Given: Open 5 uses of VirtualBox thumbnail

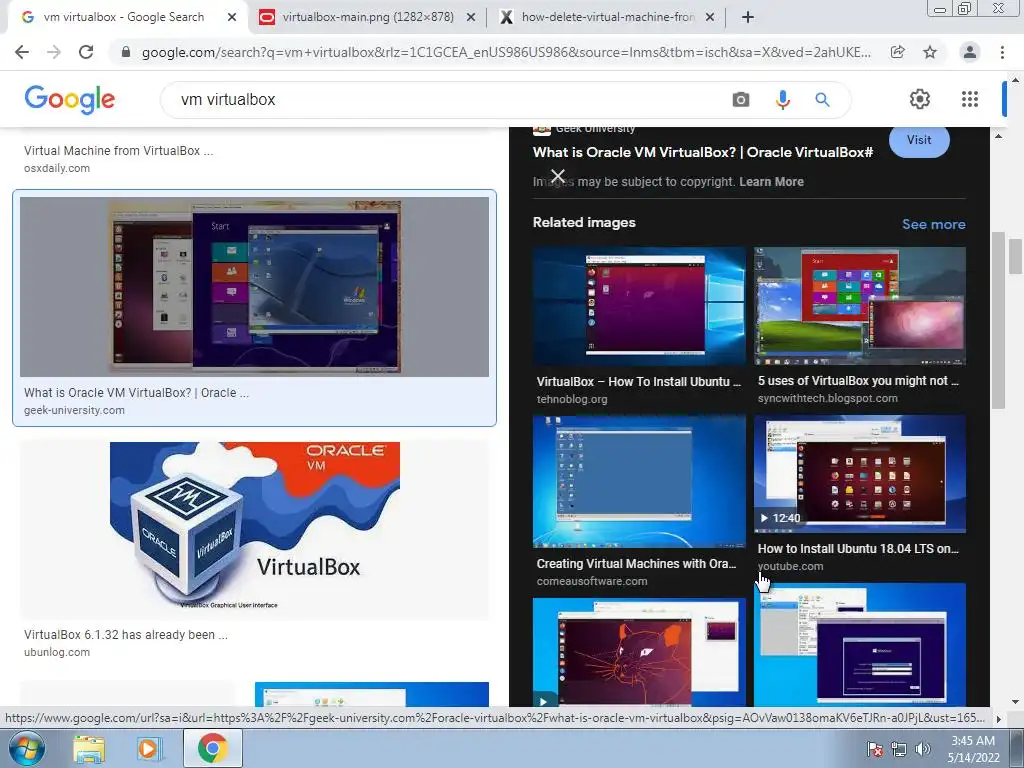Looking at the screenshot, I should click(x=859, y=306).
